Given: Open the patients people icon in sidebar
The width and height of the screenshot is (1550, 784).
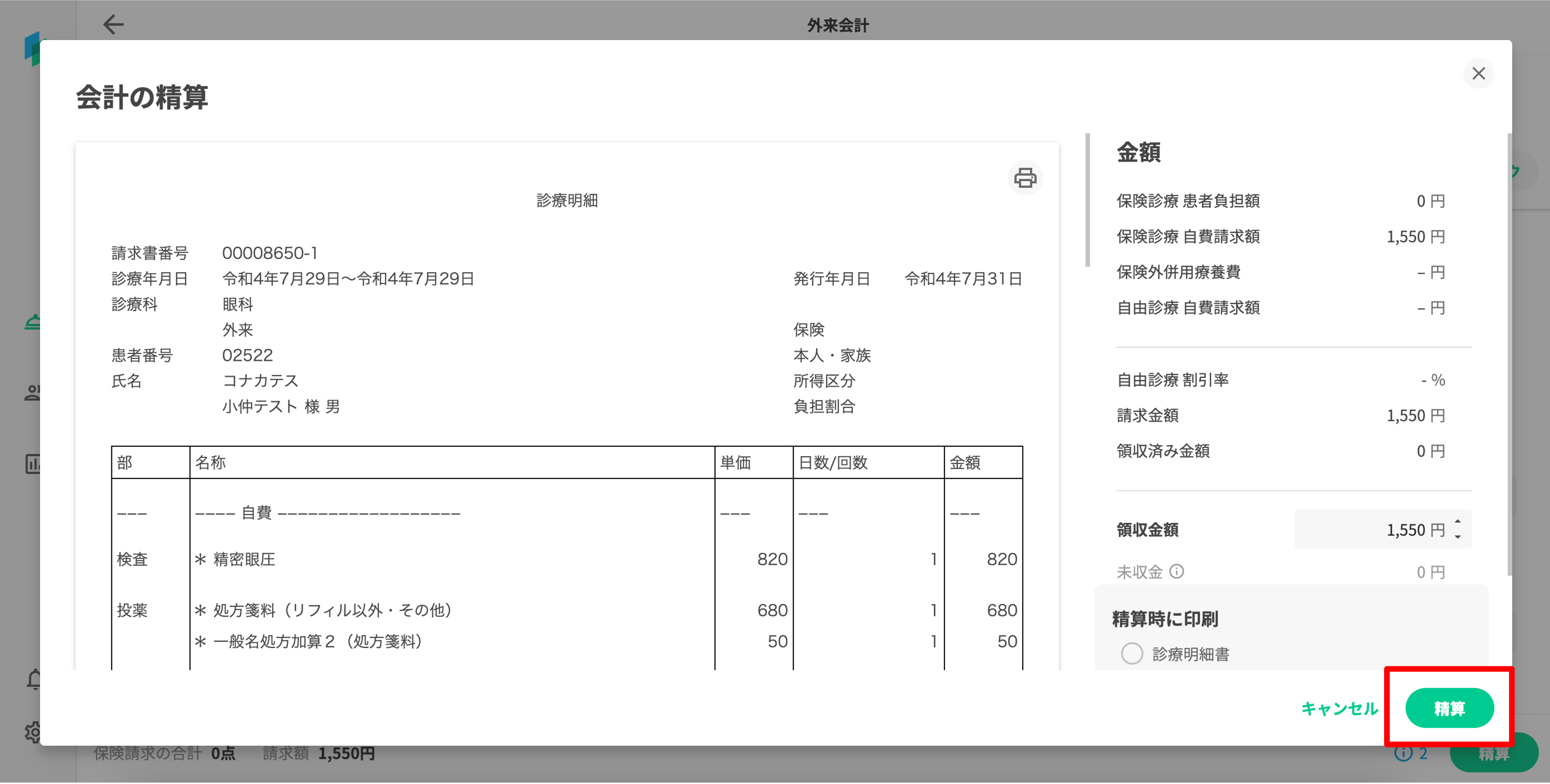Looking at the screenshot, I should [x=33, y=393].
